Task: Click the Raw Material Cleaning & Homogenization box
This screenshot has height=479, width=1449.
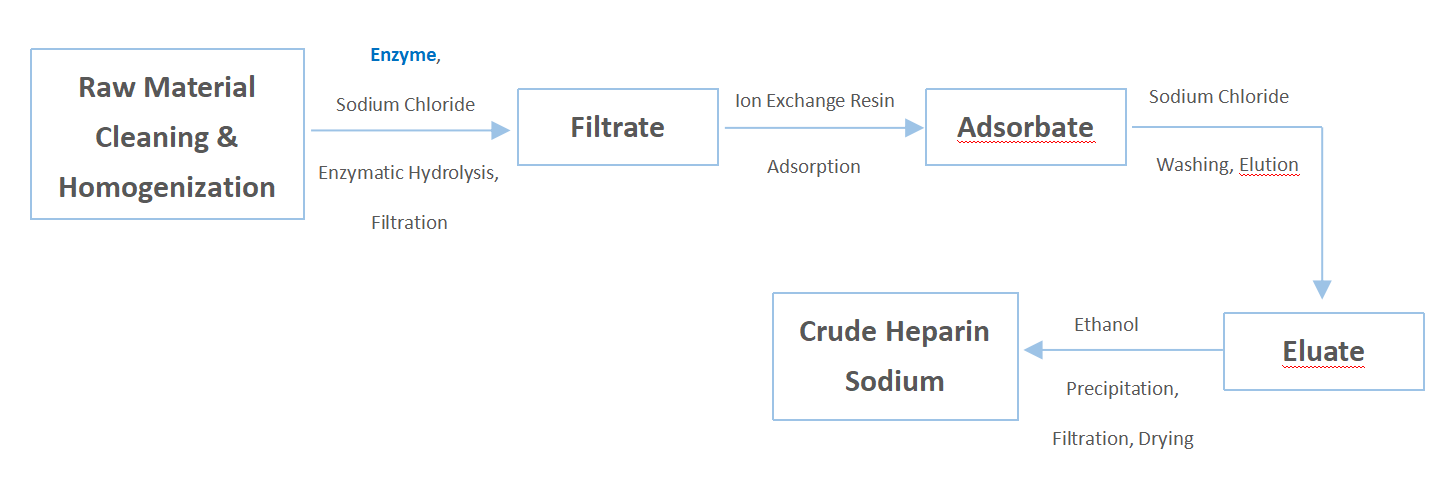Action: (x=167, y=135)
